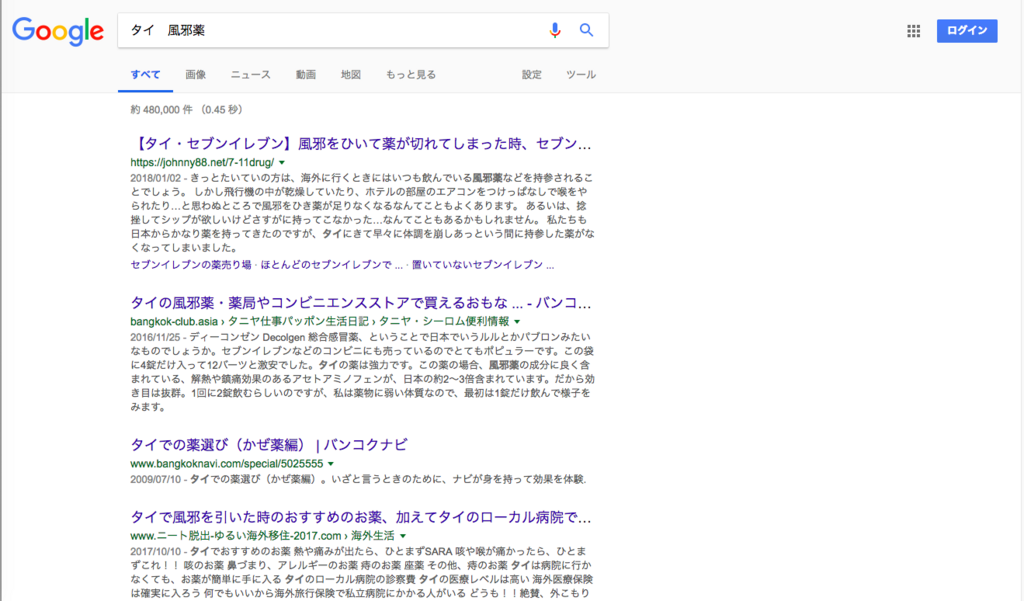Open the 【タイ・セブンイレブン】 result title
1024x601 pixels.
click(361, 144)
